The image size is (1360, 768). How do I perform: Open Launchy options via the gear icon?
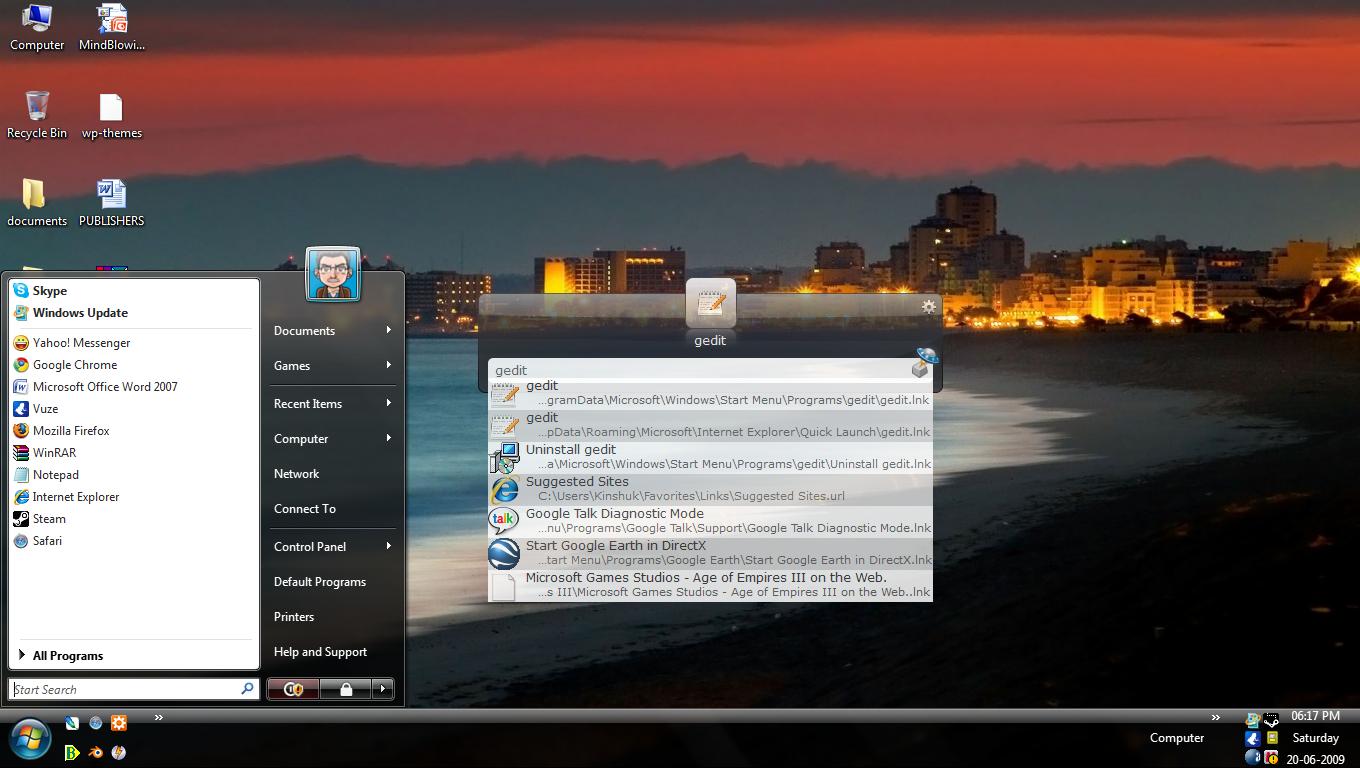click(929, 306)
